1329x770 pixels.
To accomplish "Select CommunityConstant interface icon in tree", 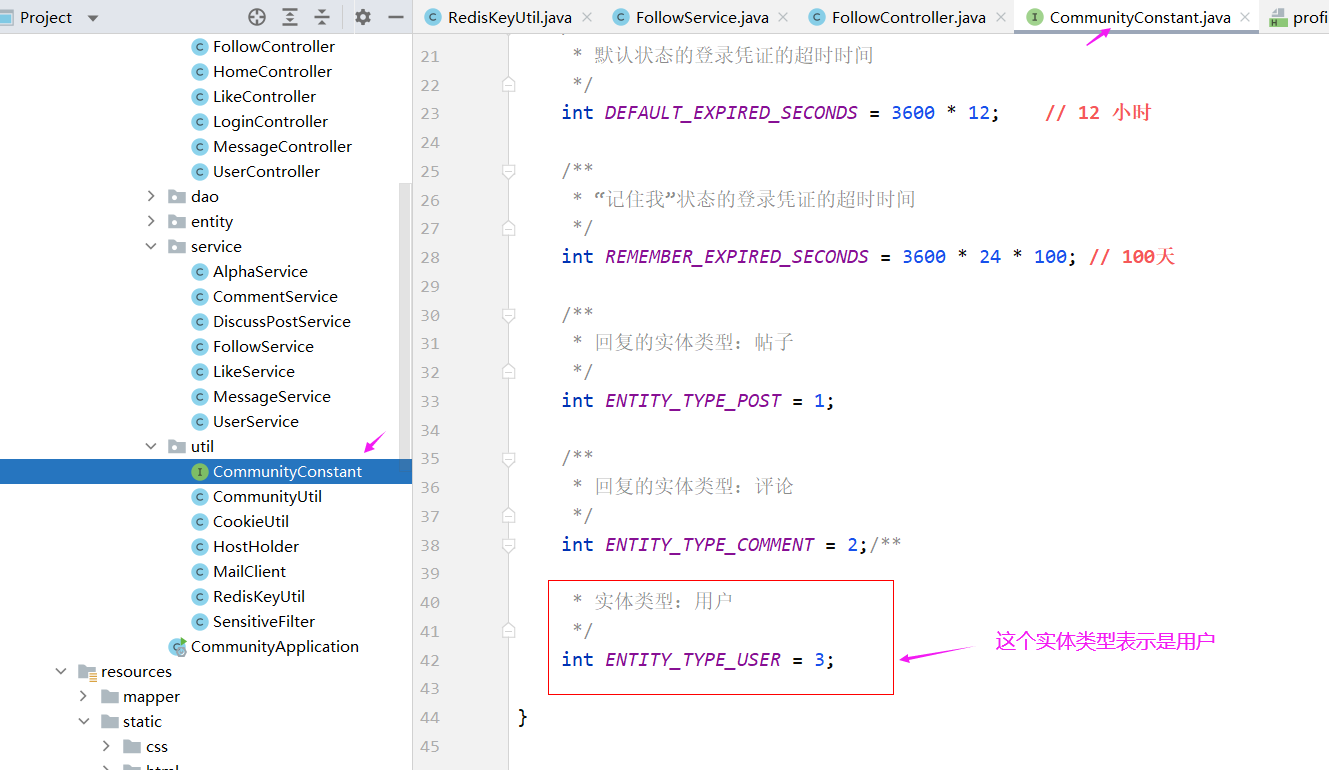I will [x=199, y=471].
